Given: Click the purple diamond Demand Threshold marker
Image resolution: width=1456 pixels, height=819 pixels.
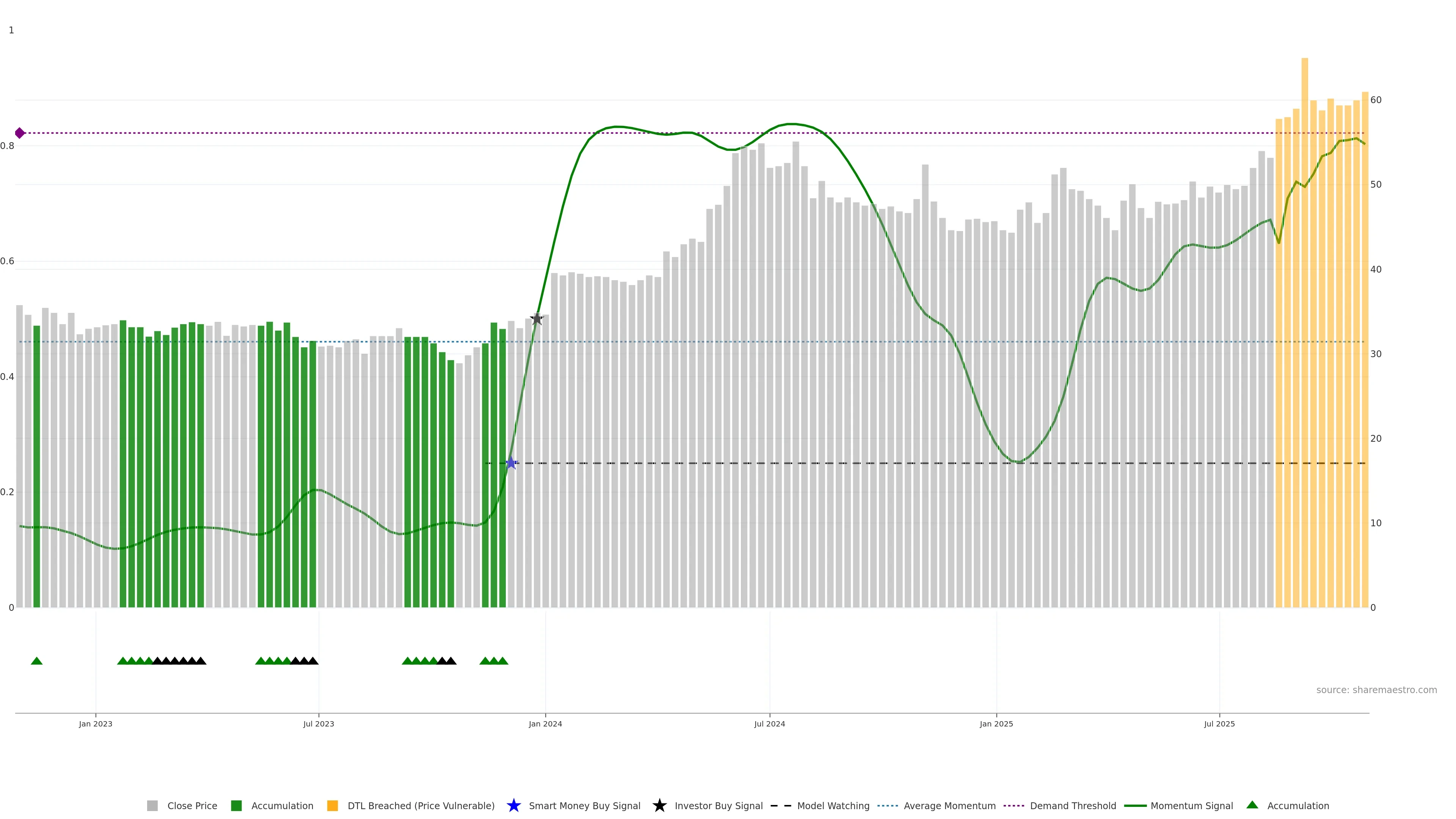Looking at the screenshot, I should (x=20, y=133).
